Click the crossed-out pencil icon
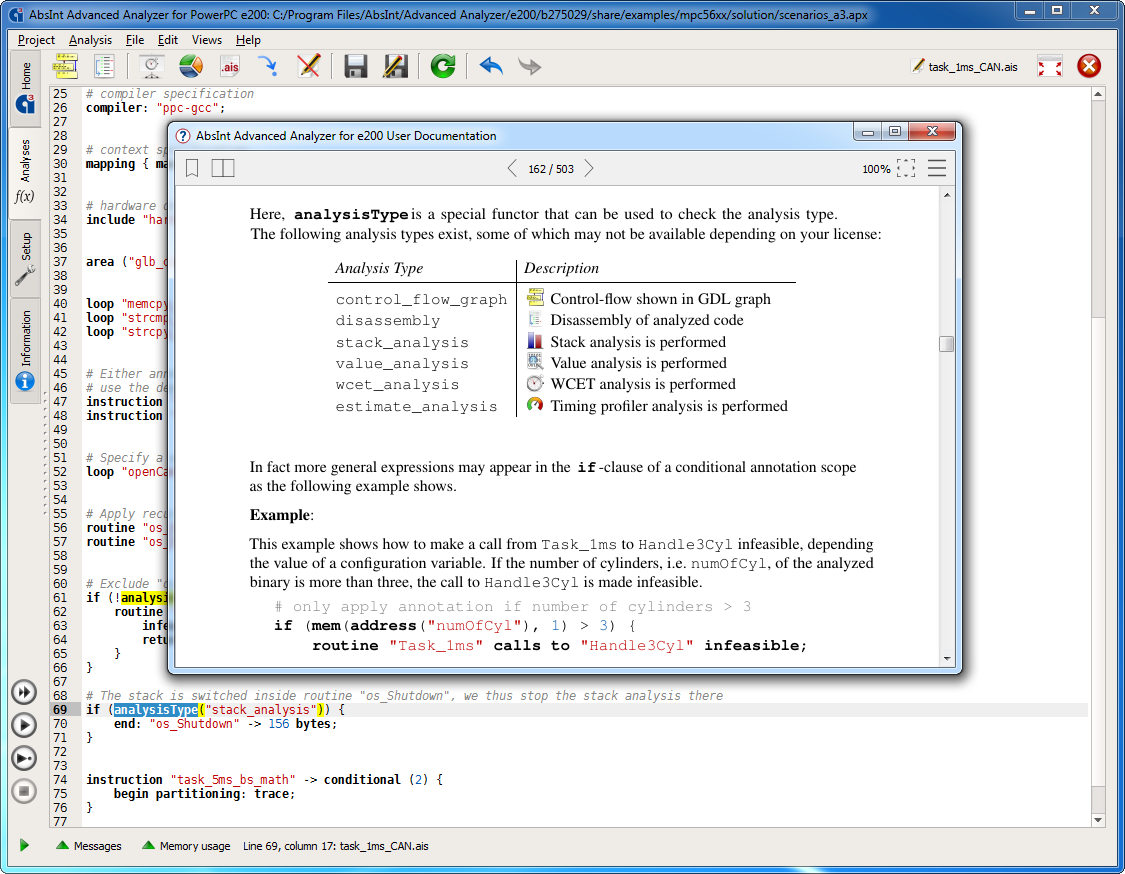 tap(309, 67)
